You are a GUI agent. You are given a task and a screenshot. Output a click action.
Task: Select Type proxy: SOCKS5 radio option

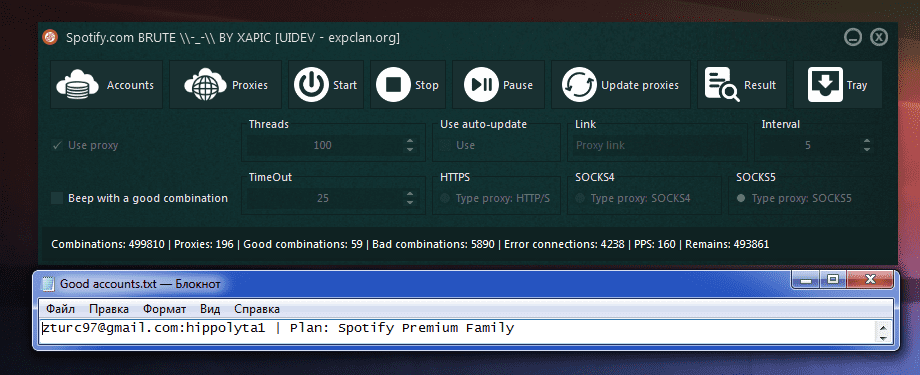[x=742, y=198]
